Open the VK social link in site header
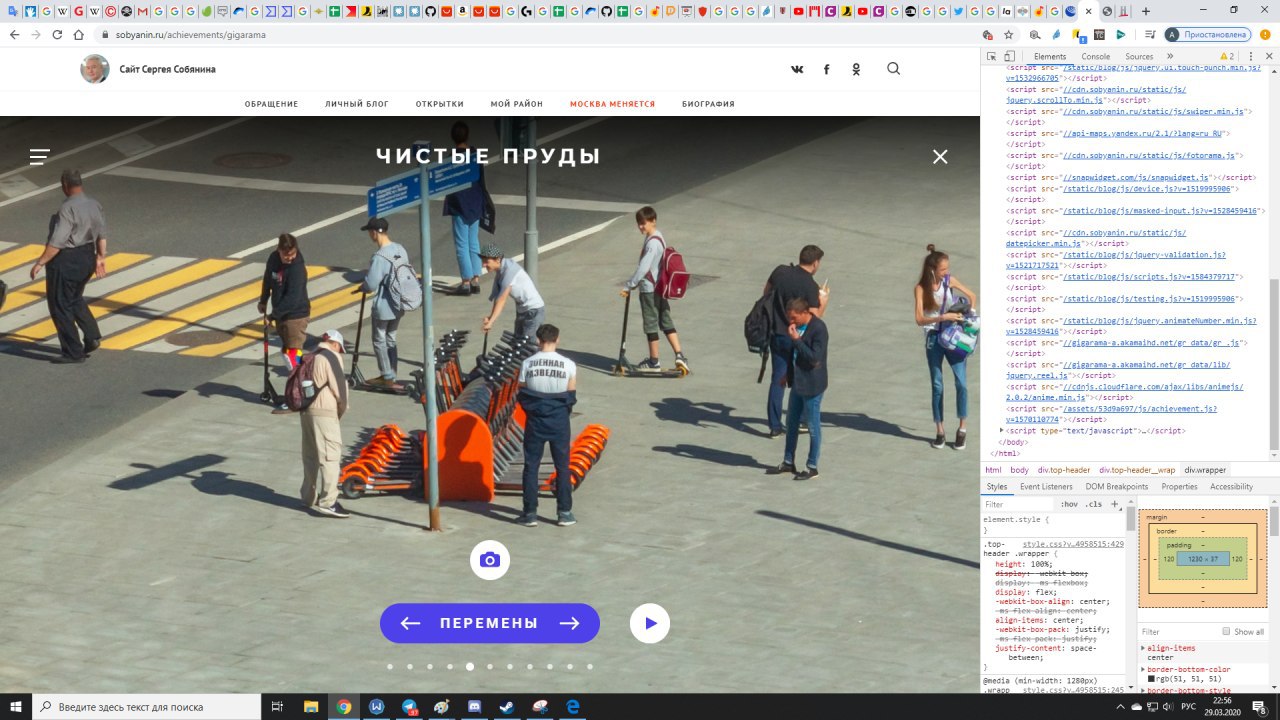Screen dimensions: 1280x720 click(797, 69)
